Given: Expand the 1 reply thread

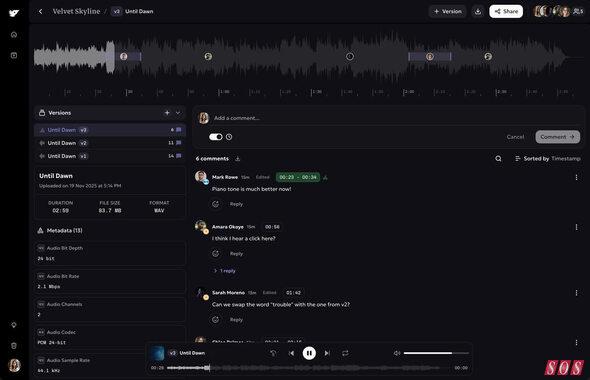Looking at the screenshot, I should [x=225, y=271].
